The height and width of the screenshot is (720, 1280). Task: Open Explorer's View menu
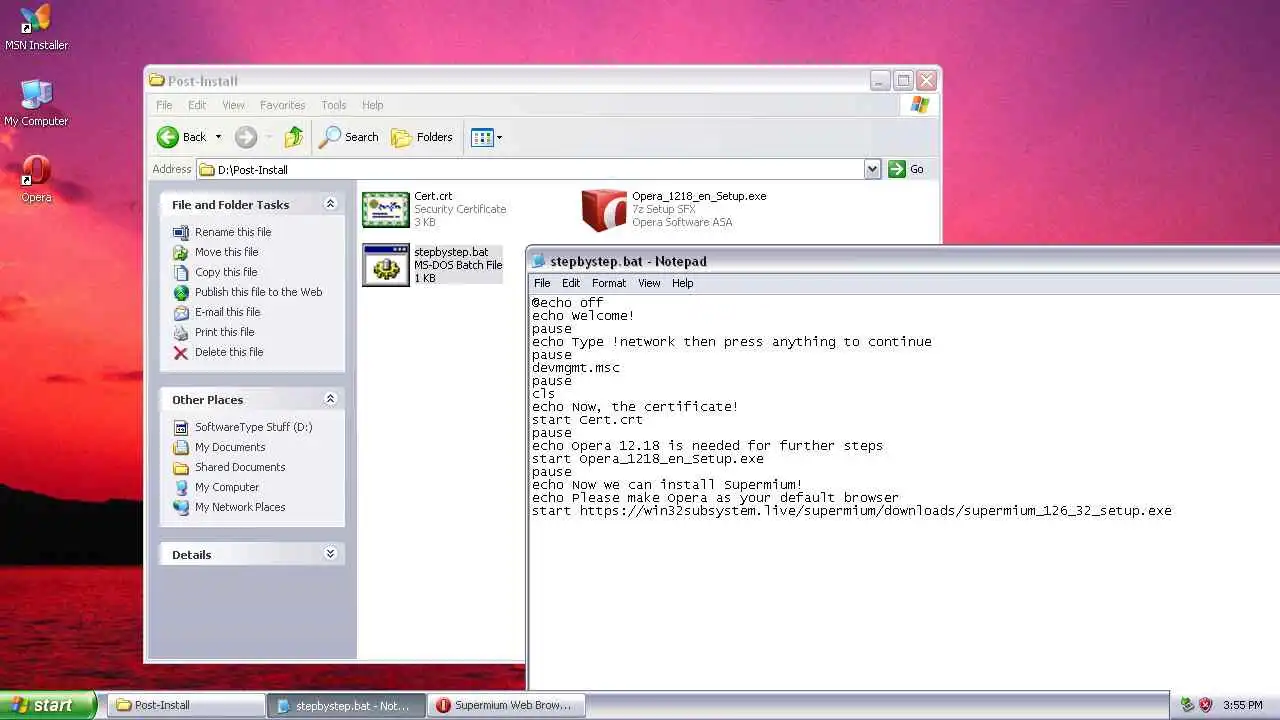click(233, 105)
